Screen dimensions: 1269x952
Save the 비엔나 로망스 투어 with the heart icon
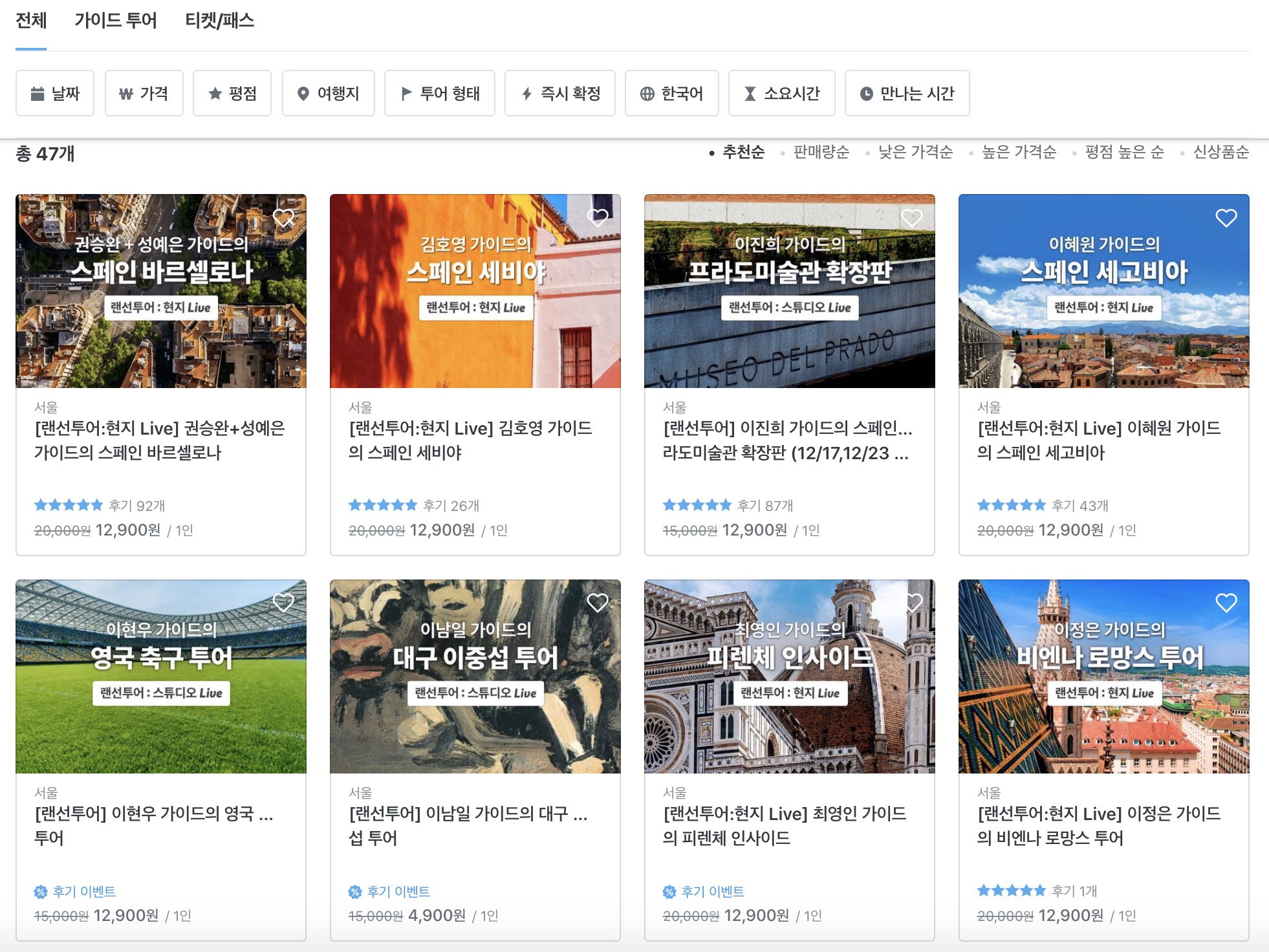(x=1226, y=603)
